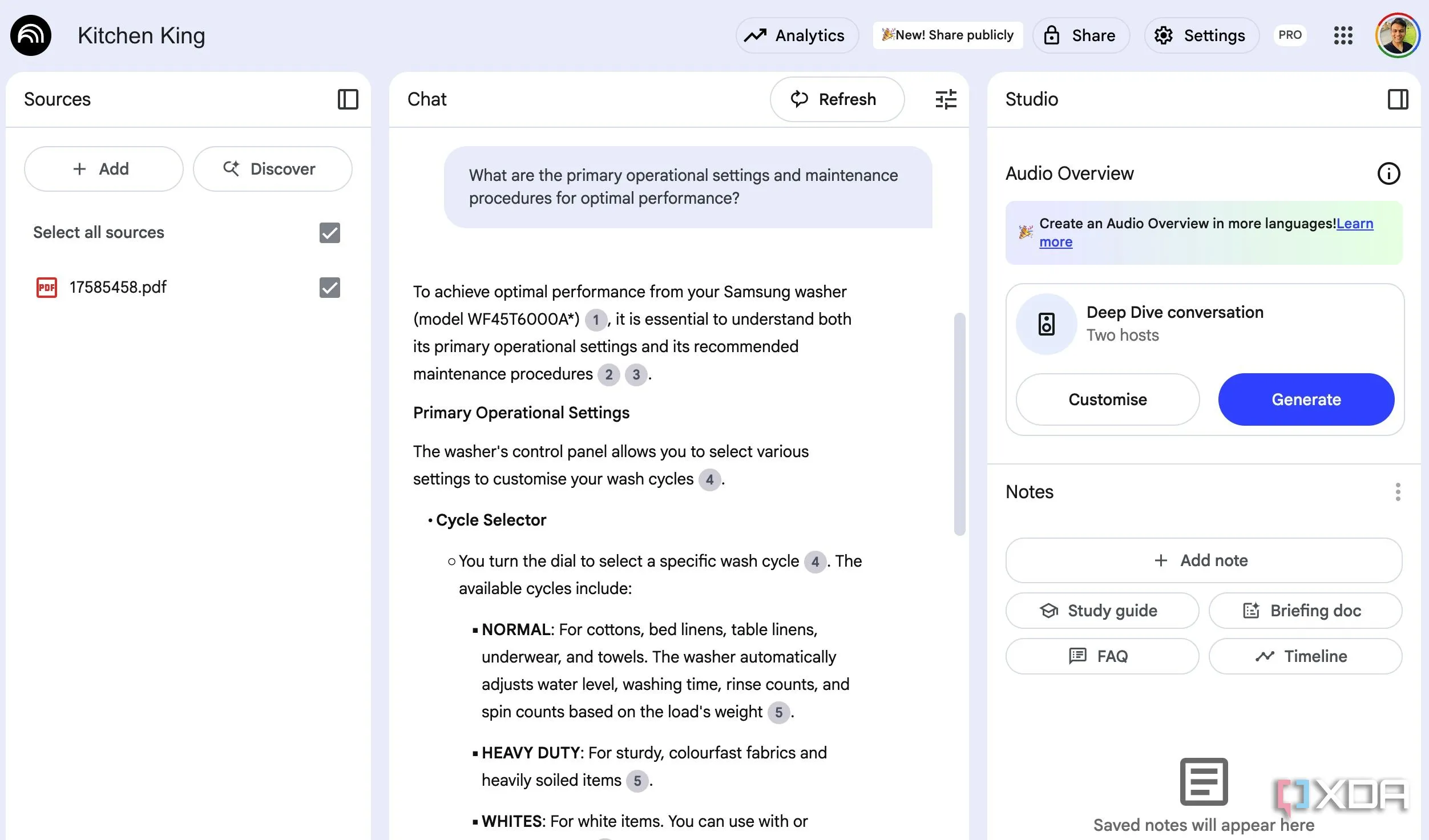This screenshot has height=840, width=1429.
Task: Open the Notes three-dot menu
Action: pyautogui.click(x=1398, y=492)
